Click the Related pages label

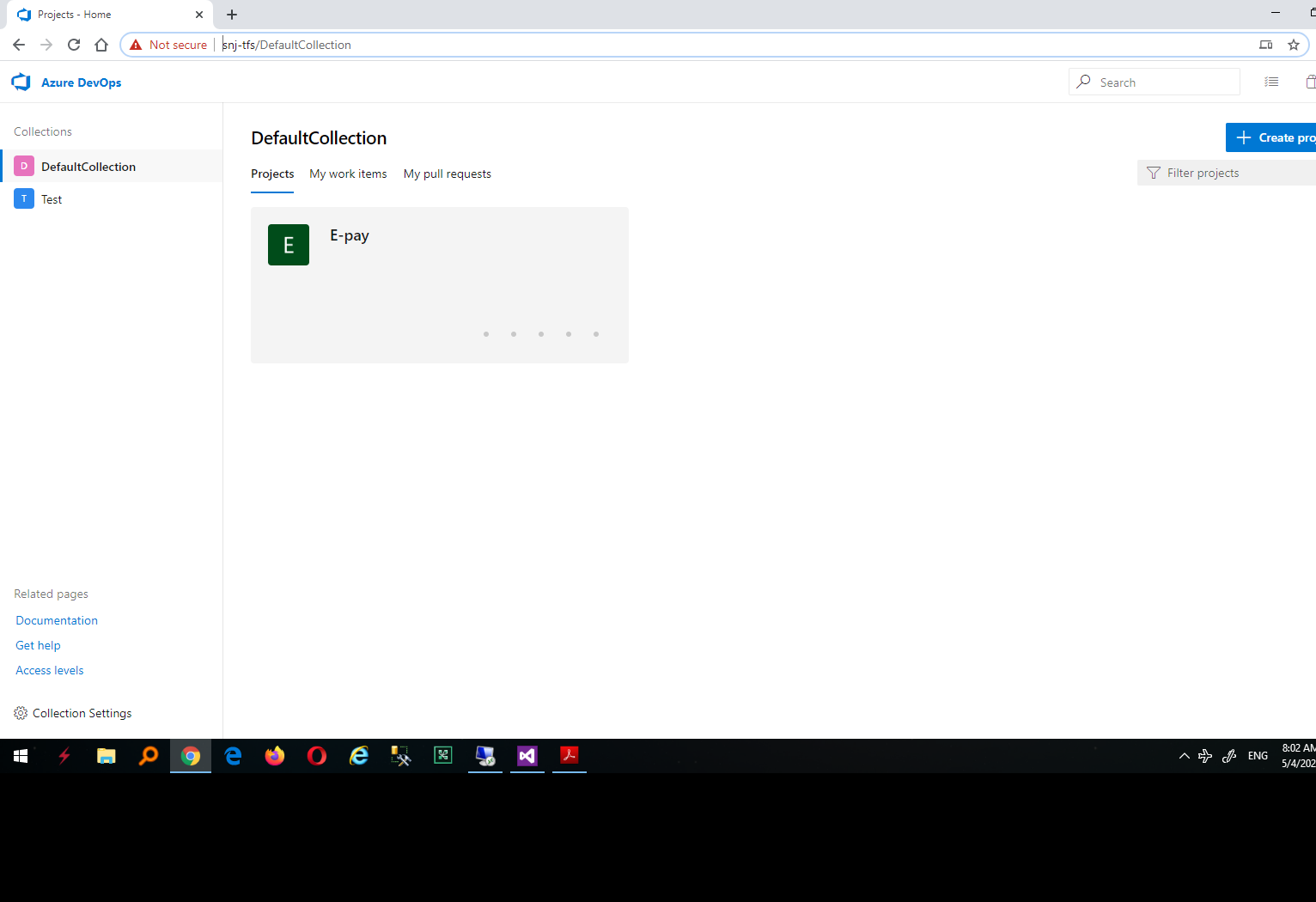[x=51, y=594]
